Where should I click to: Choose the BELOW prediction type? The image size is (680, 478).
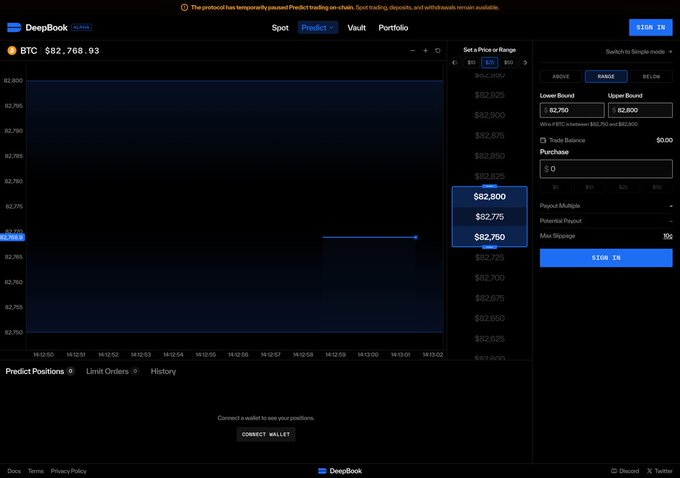click(651, 76)
